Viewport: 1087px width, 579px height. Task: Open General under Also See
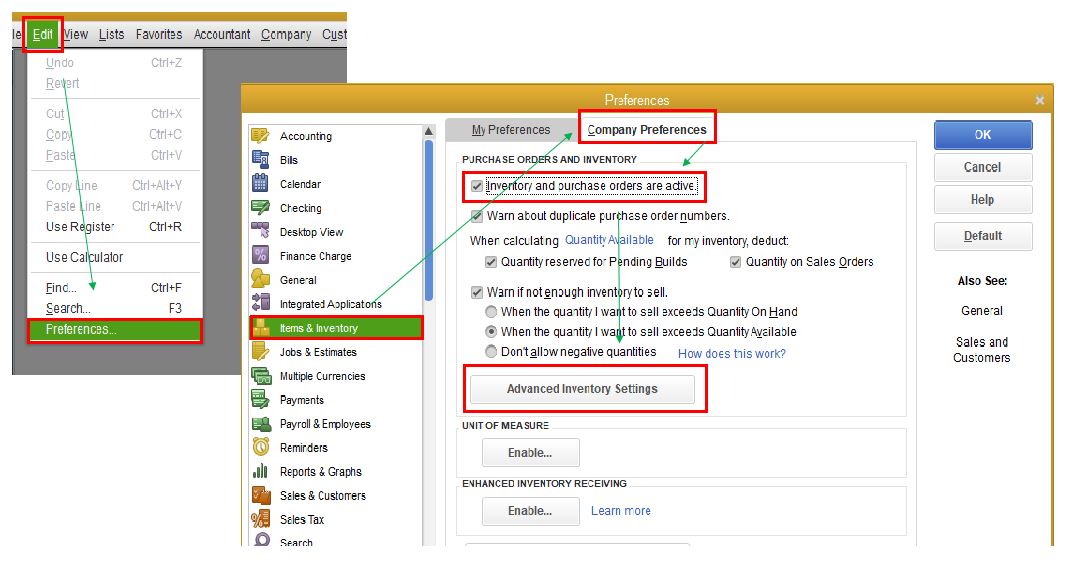click(x=982, y=311)
